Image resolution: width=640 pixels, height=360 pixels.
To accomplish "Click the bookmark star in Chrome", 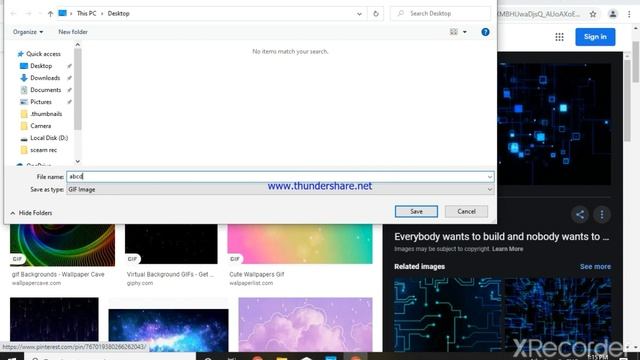I will [x=593, y=14].
